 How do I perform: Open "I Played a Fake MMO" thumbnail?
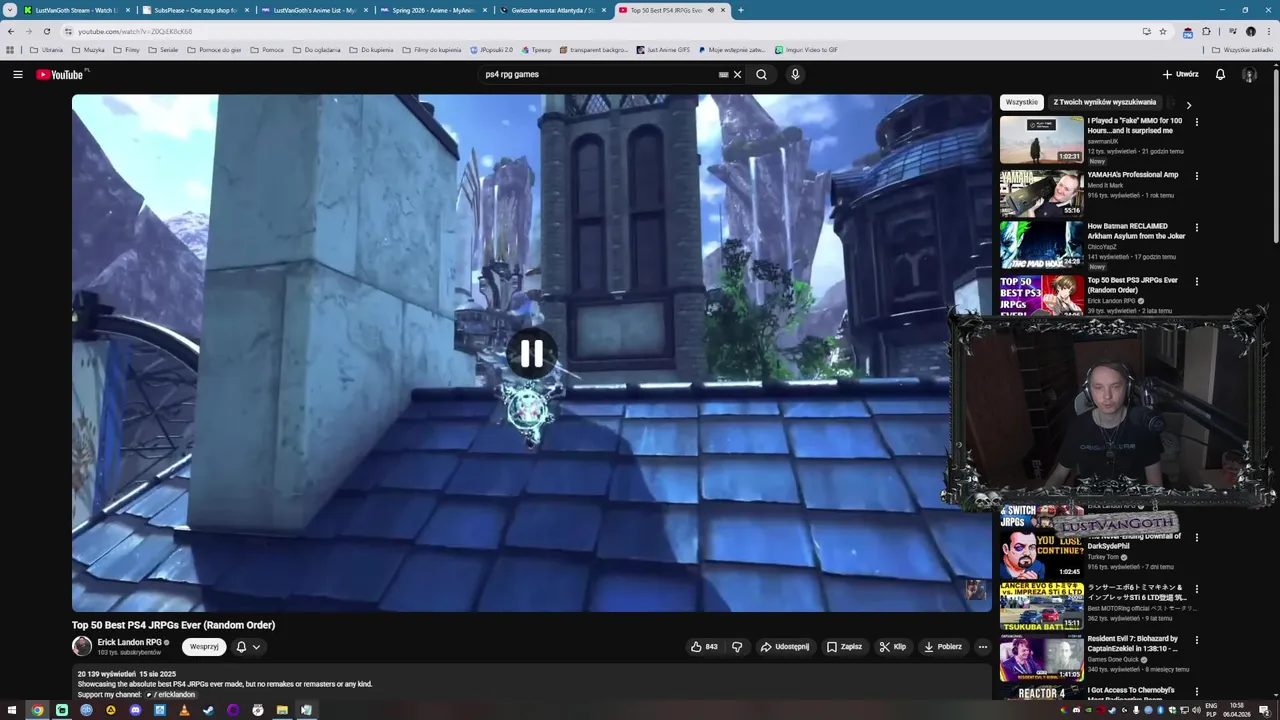coord(1041,140)
